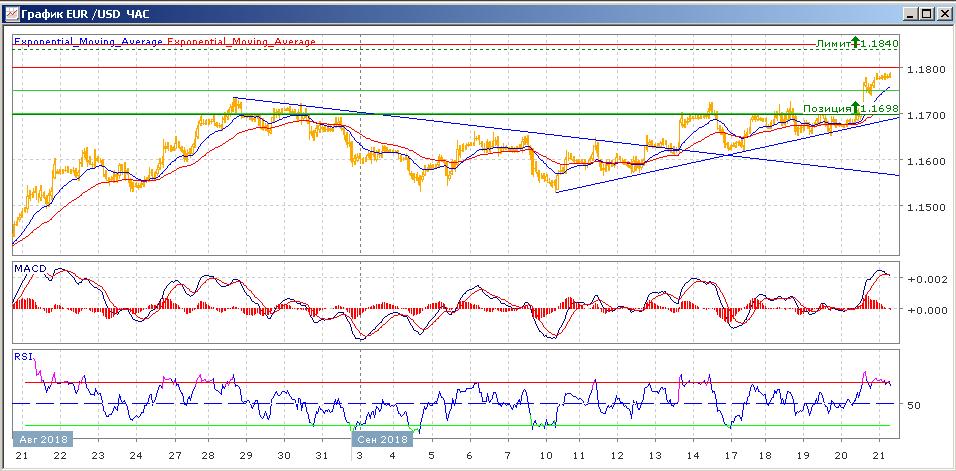Click the green arrow next to Лимит
The height and width of the screenshot is (471, 956).
click(x=855, y=43)
